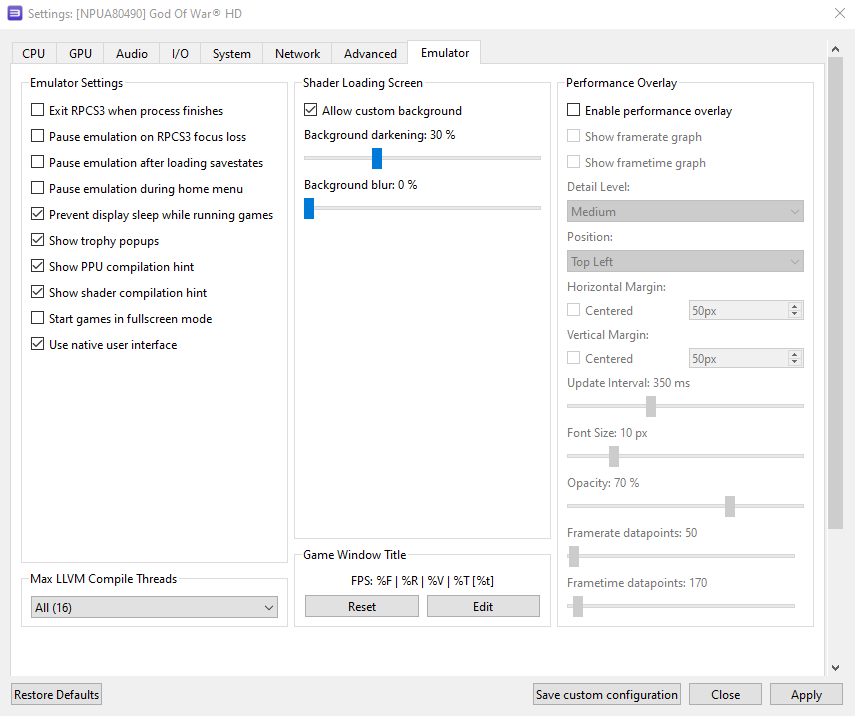Click the RPCS3 app icon in title bar
Screen dimensions: 855x716
14,14
